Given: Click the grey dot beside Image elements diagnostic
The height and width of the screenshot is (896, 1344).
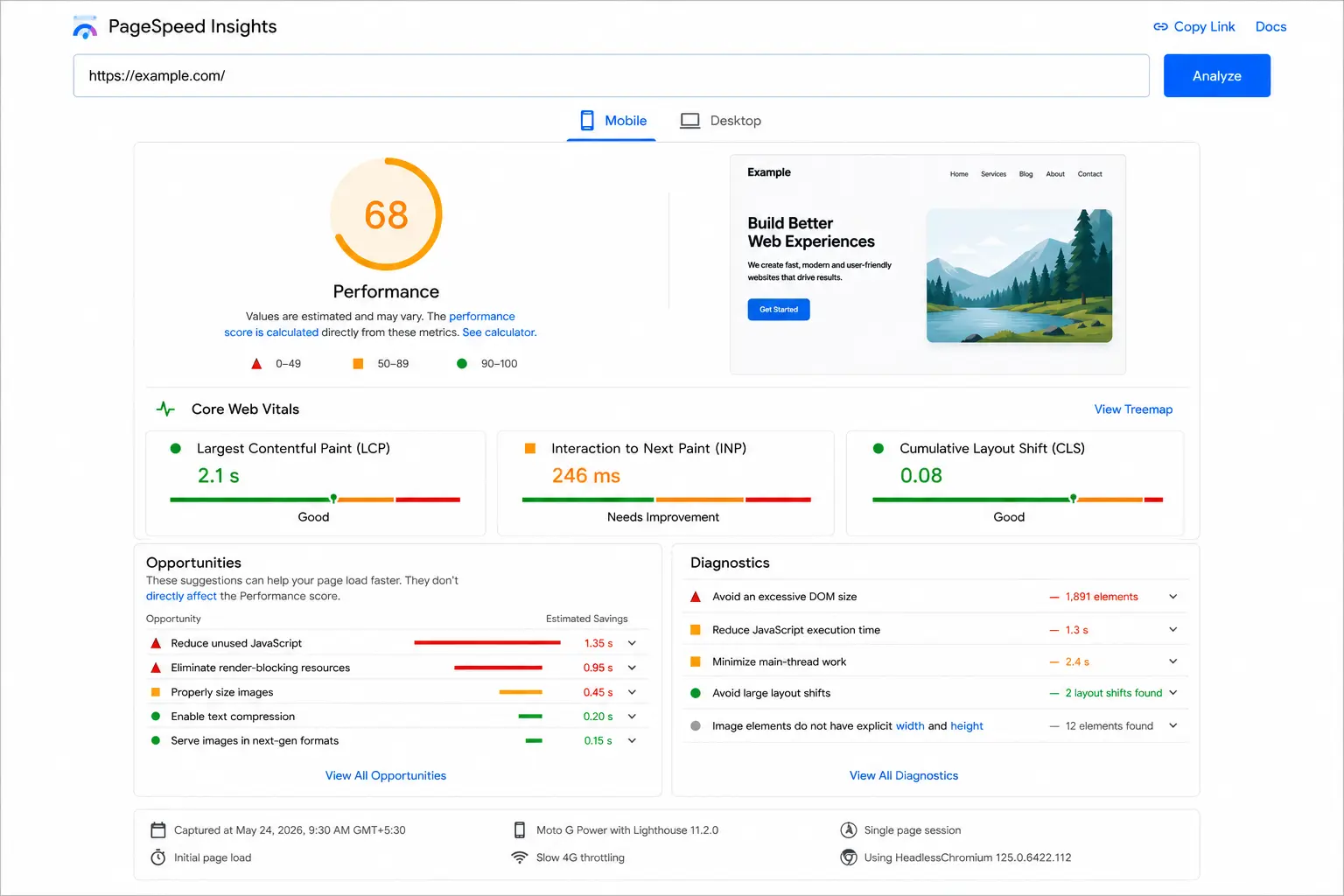Looking at the screenshot, I should pos(696,726).
